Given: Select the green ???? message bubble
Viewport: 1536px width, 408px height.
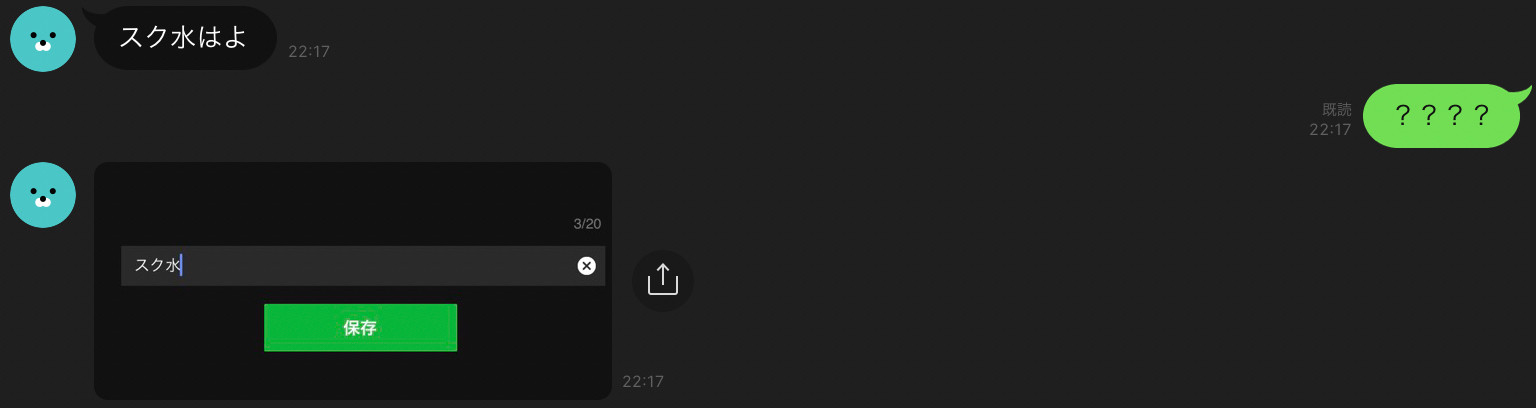Looking at the screenshot, I should pyautogui.click(x=1442, y=116).
